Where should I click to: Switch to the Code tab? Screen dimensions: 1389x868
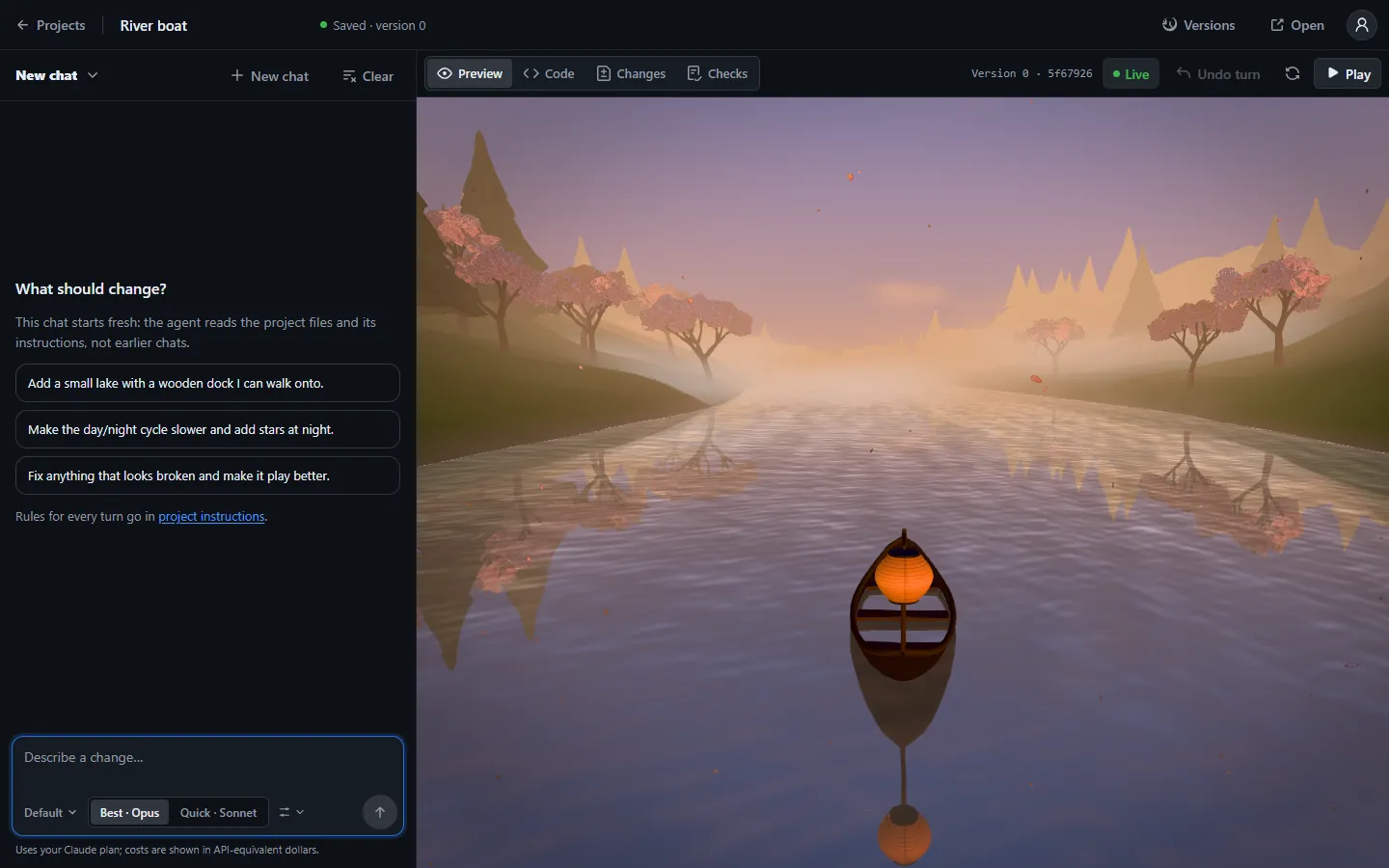(x=549, y=73)
